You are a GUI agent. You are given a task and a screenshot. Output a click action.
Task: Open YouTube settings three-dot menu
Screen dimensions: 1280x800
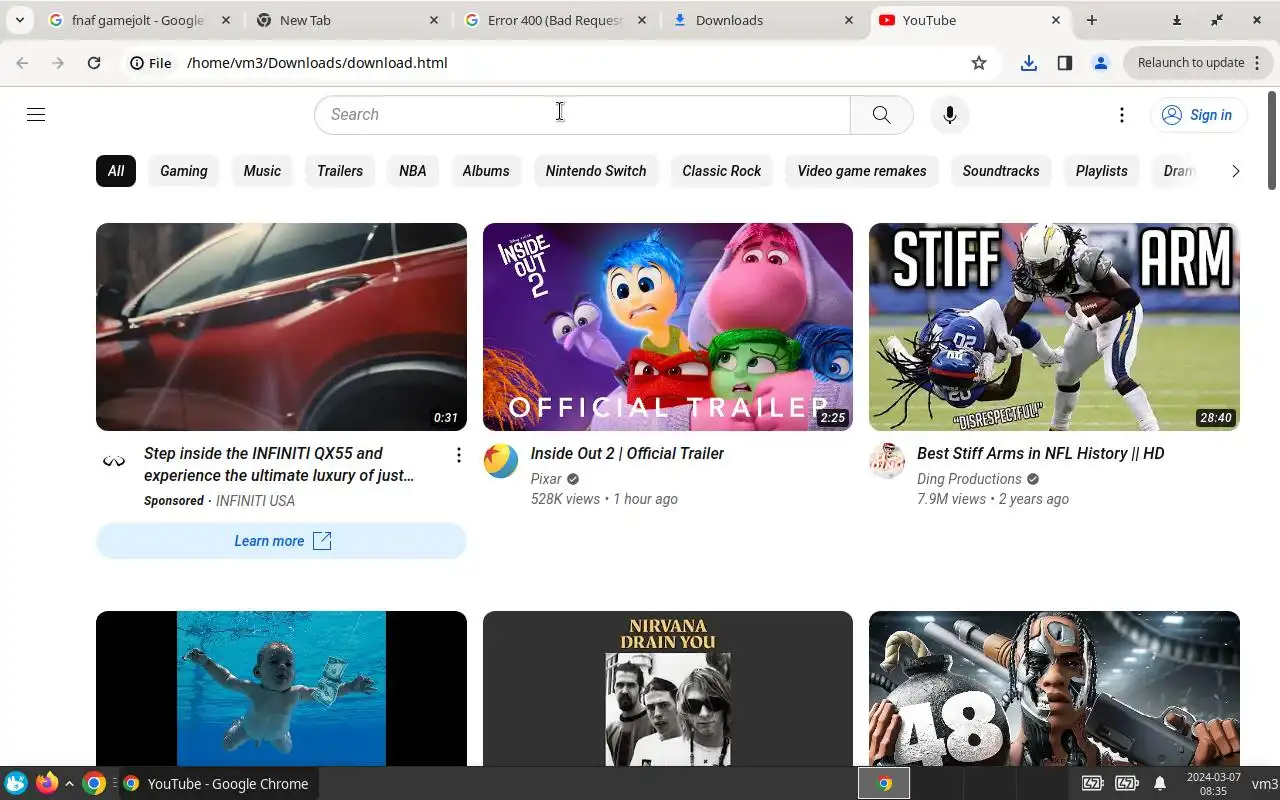click(1121, 115)
